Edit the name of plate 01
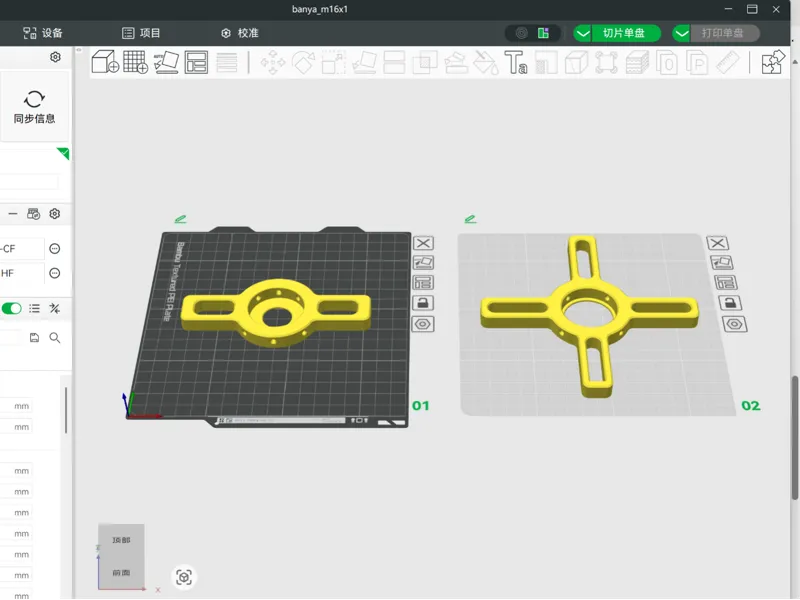 (180, 219)
